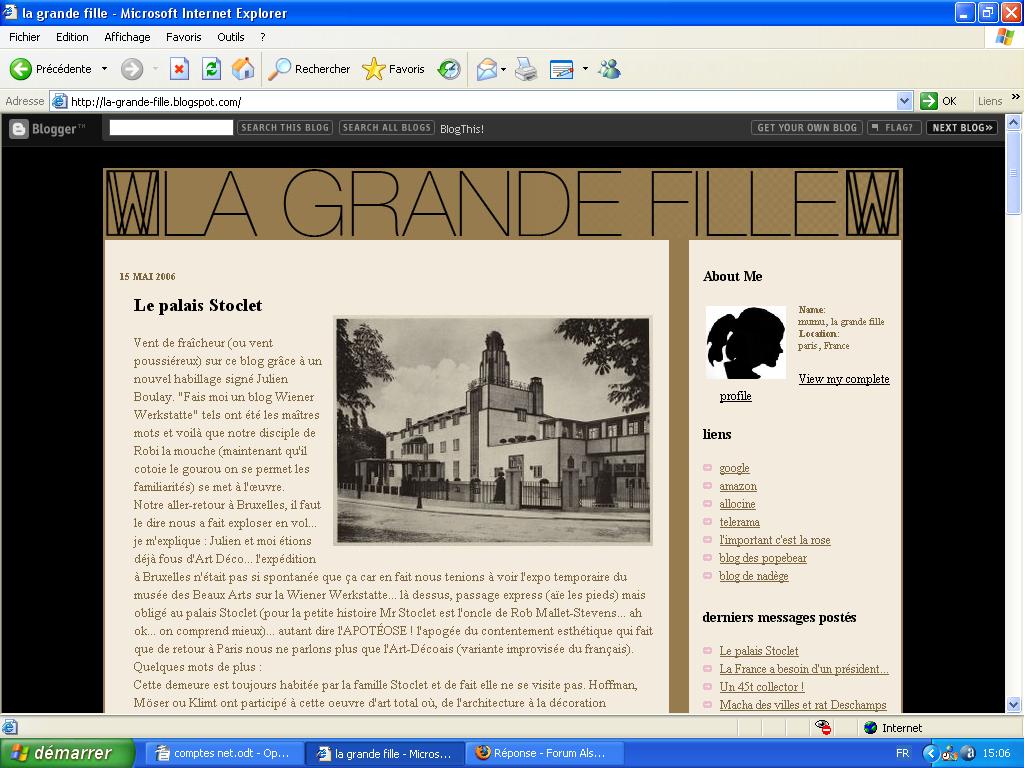
Task: Click the page icon in address bar
Action: pyautogui.click(x=59, y=101)
